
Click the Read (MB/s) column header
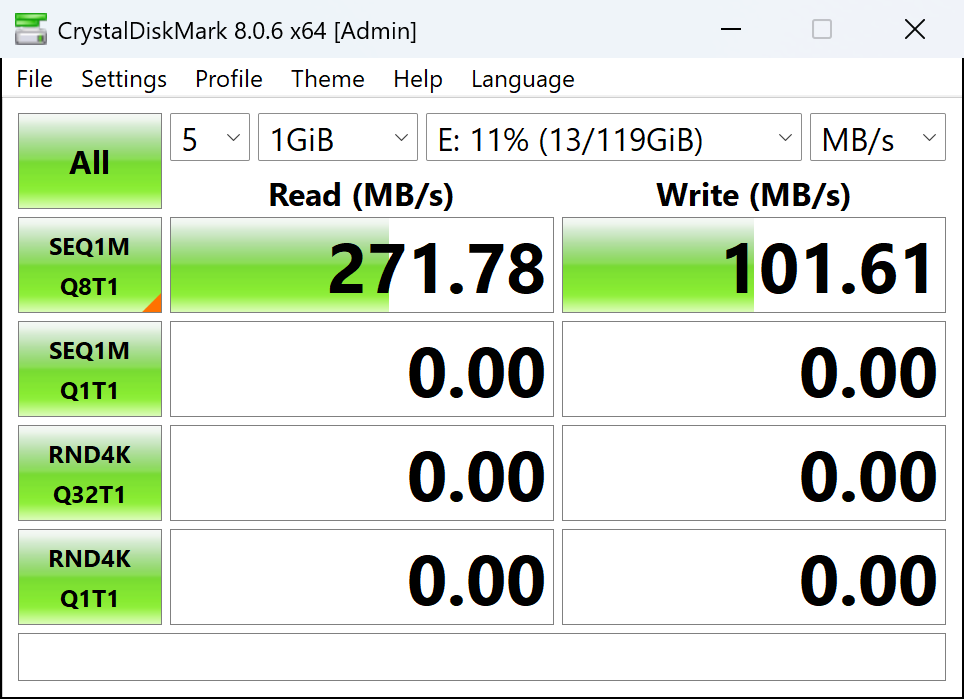[x=362, y=195]
